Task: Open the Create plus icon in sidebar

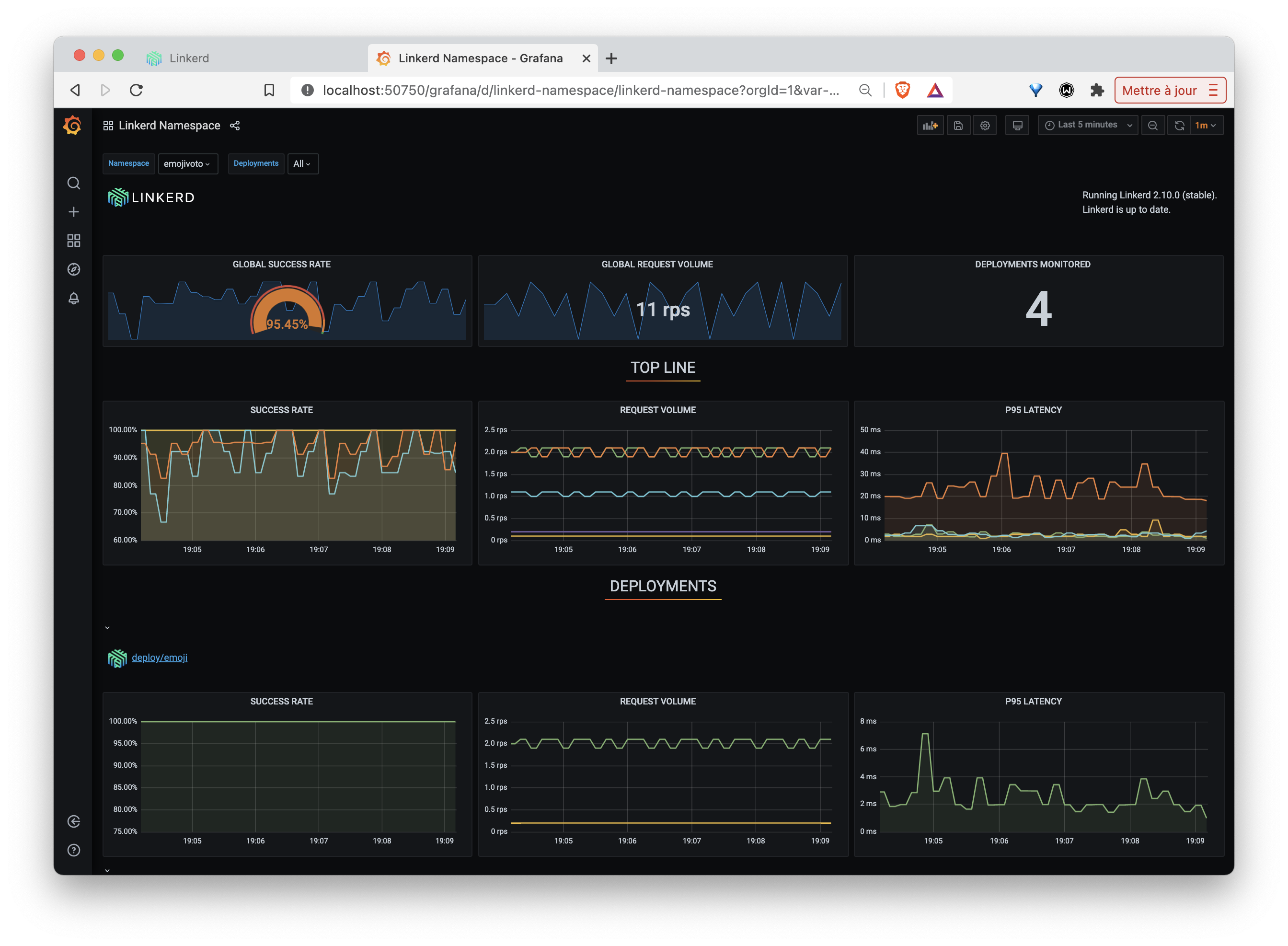Action: pyautogui.click(x=73, y=212)
